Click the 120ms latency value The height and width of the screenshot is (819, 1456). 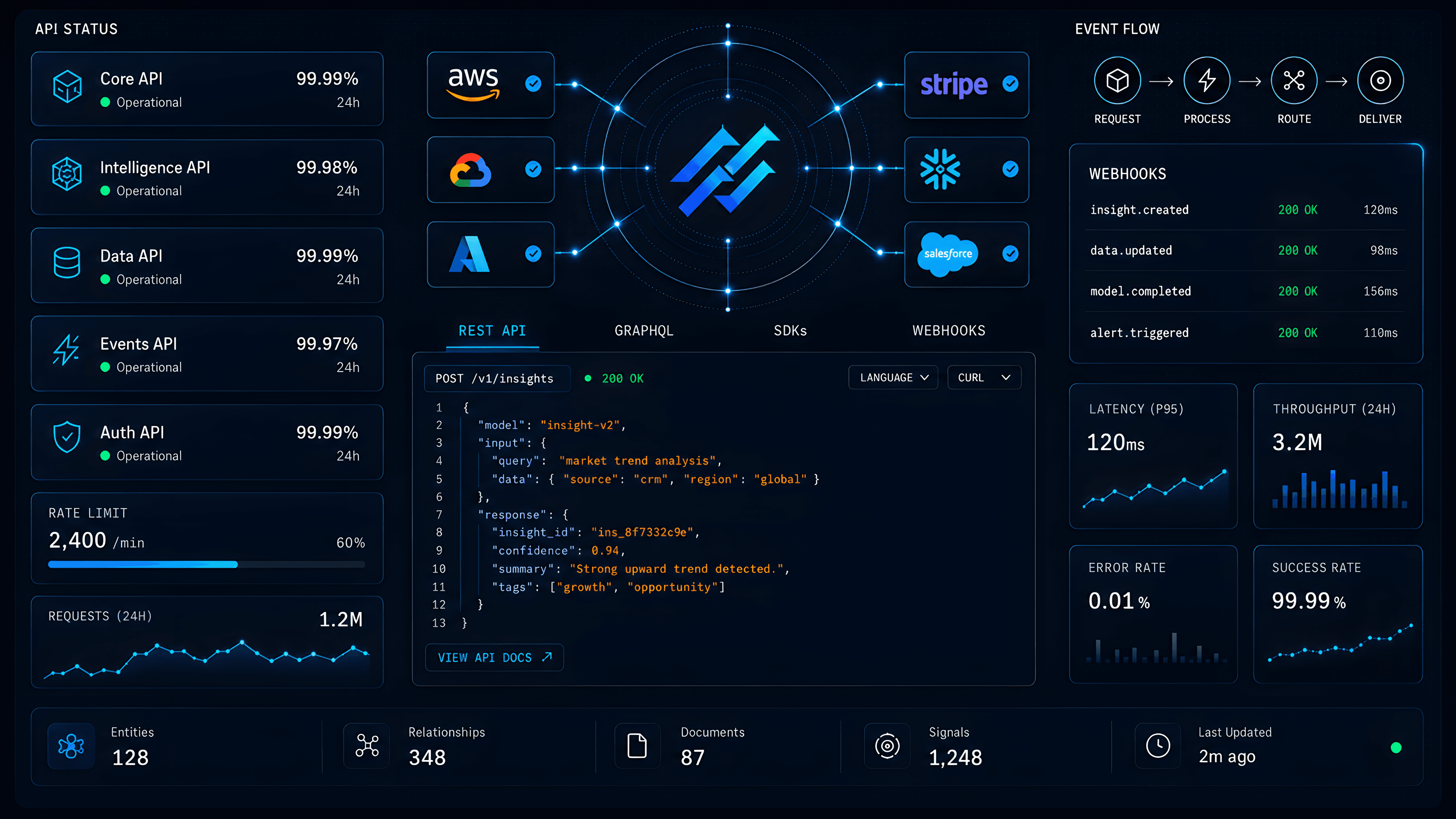pyautogui.click(x=1115, y=442)
